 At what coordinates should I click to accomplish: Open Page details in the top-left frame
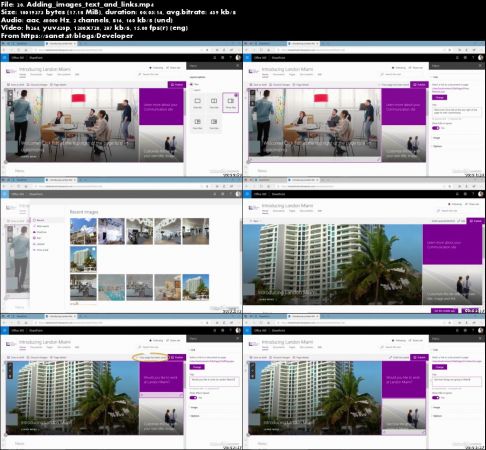(58, 85)
